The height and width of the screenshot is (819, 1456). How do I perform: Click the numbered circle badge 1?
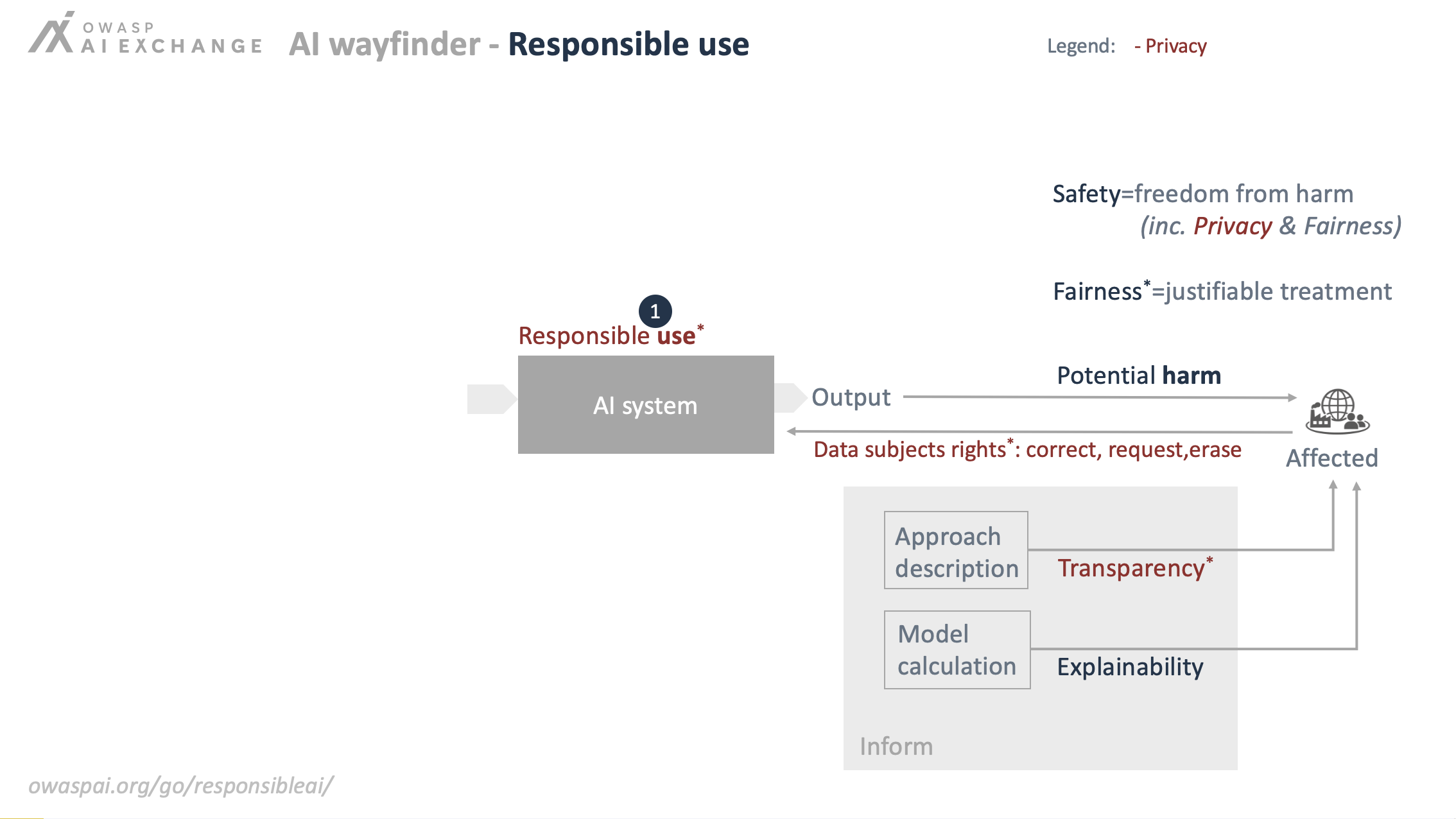tap(655, 311)
